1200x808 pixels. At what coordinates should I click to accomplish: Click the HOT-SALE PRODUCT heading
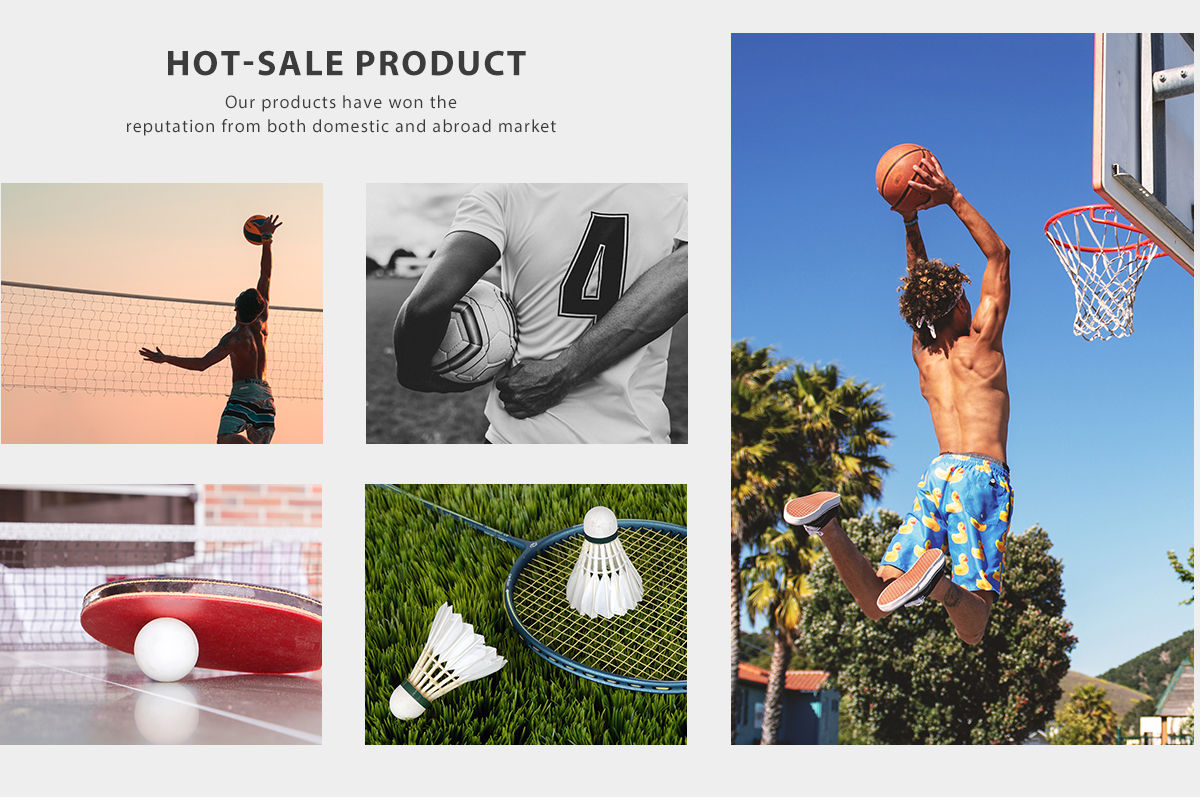pos(346,63)
